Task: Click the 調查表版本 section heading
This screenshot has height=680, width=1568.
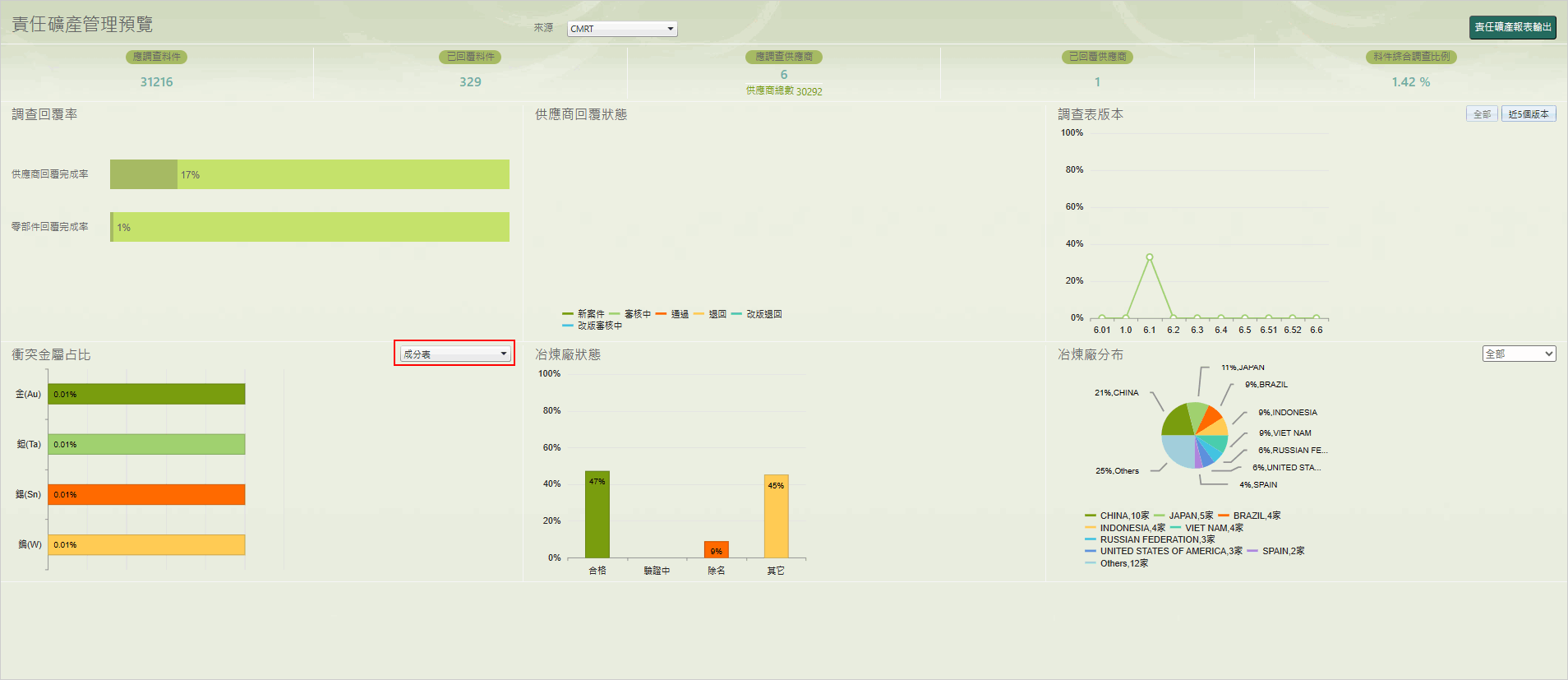Action: (1091, 114)
